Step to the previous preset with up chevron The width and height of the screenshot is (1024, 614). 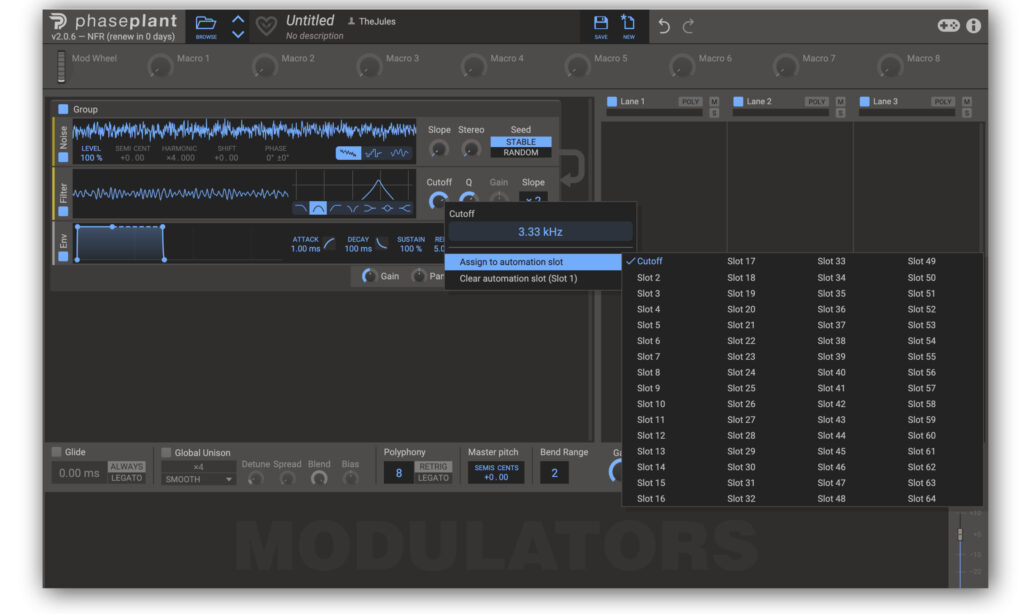point(238,20)
